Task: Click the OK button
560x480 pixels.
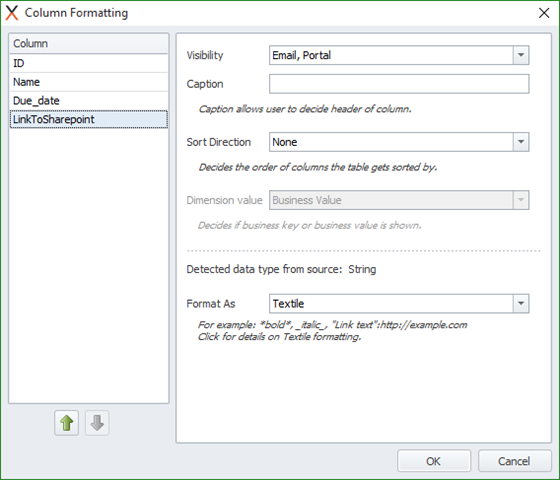Action: click(x=434, y=461)
